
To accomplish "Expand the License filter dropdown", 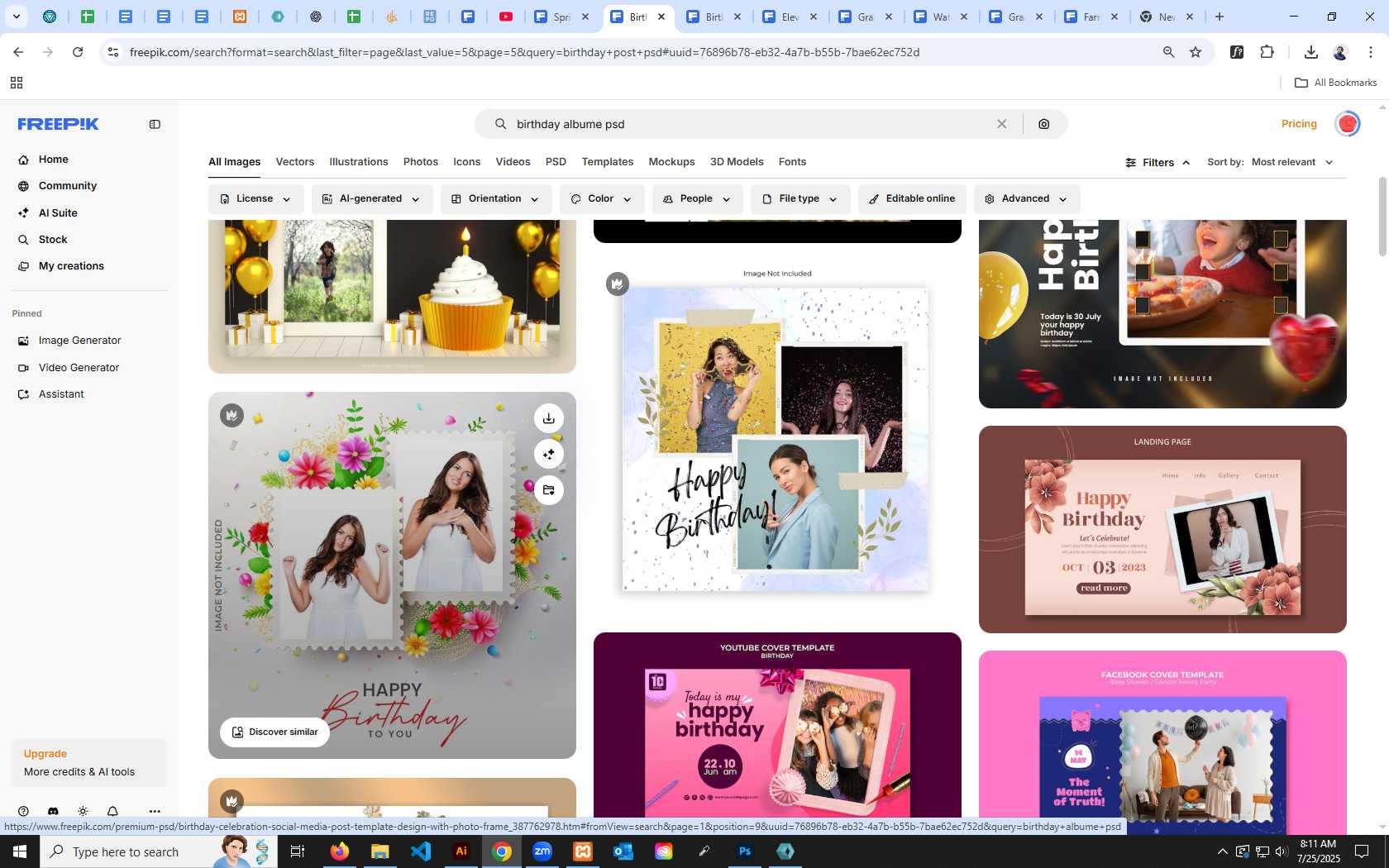I will [255, 199].
